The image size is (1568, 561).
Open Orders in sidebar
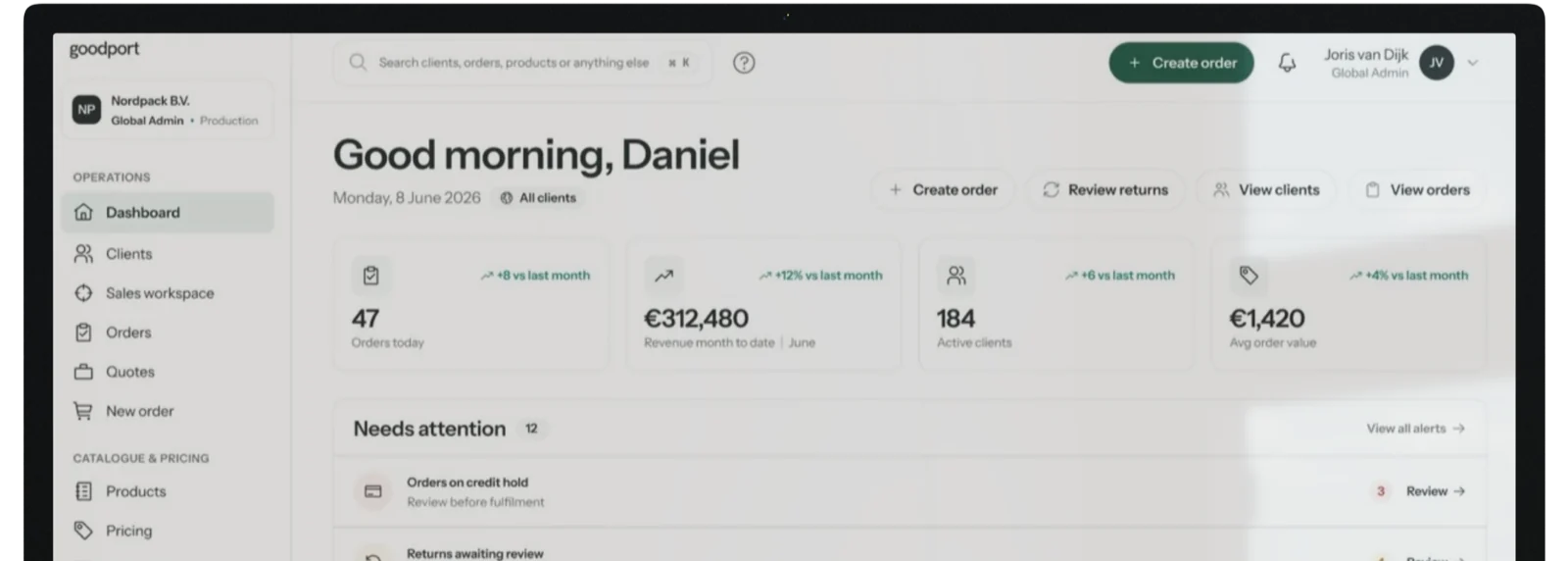(x=168, y=332)
